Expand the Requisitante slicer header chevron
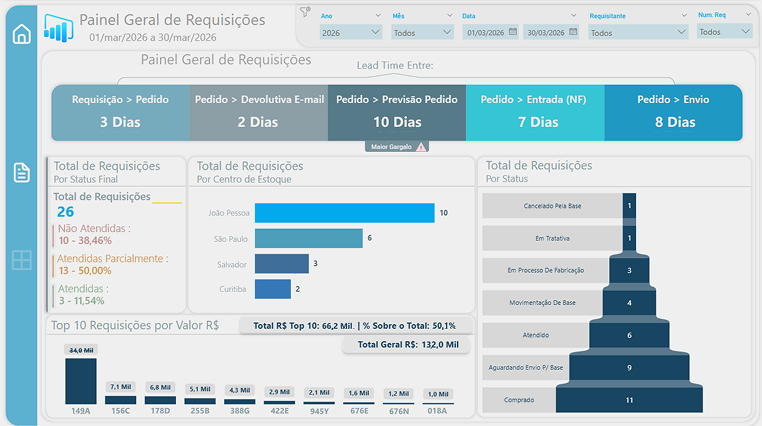Image resolution: width=762 pixels, height=426 pixels. 684,16
